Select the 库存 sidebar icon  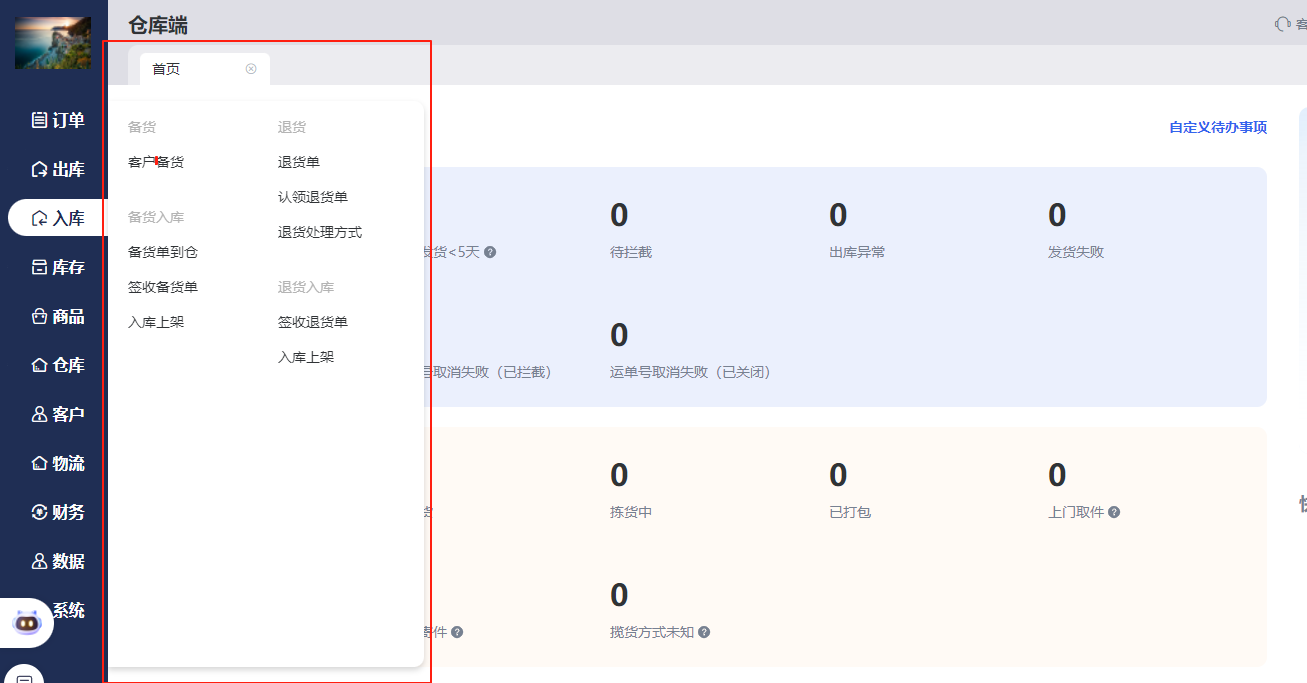point(40,267)
